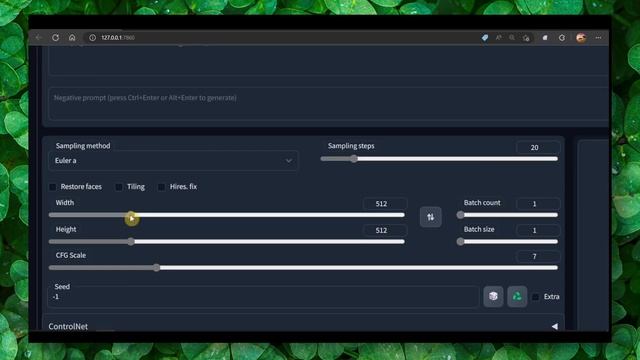640x360 pixels.
Task: Click the CFG Scale value field 7
Action: tap(538, 256)
